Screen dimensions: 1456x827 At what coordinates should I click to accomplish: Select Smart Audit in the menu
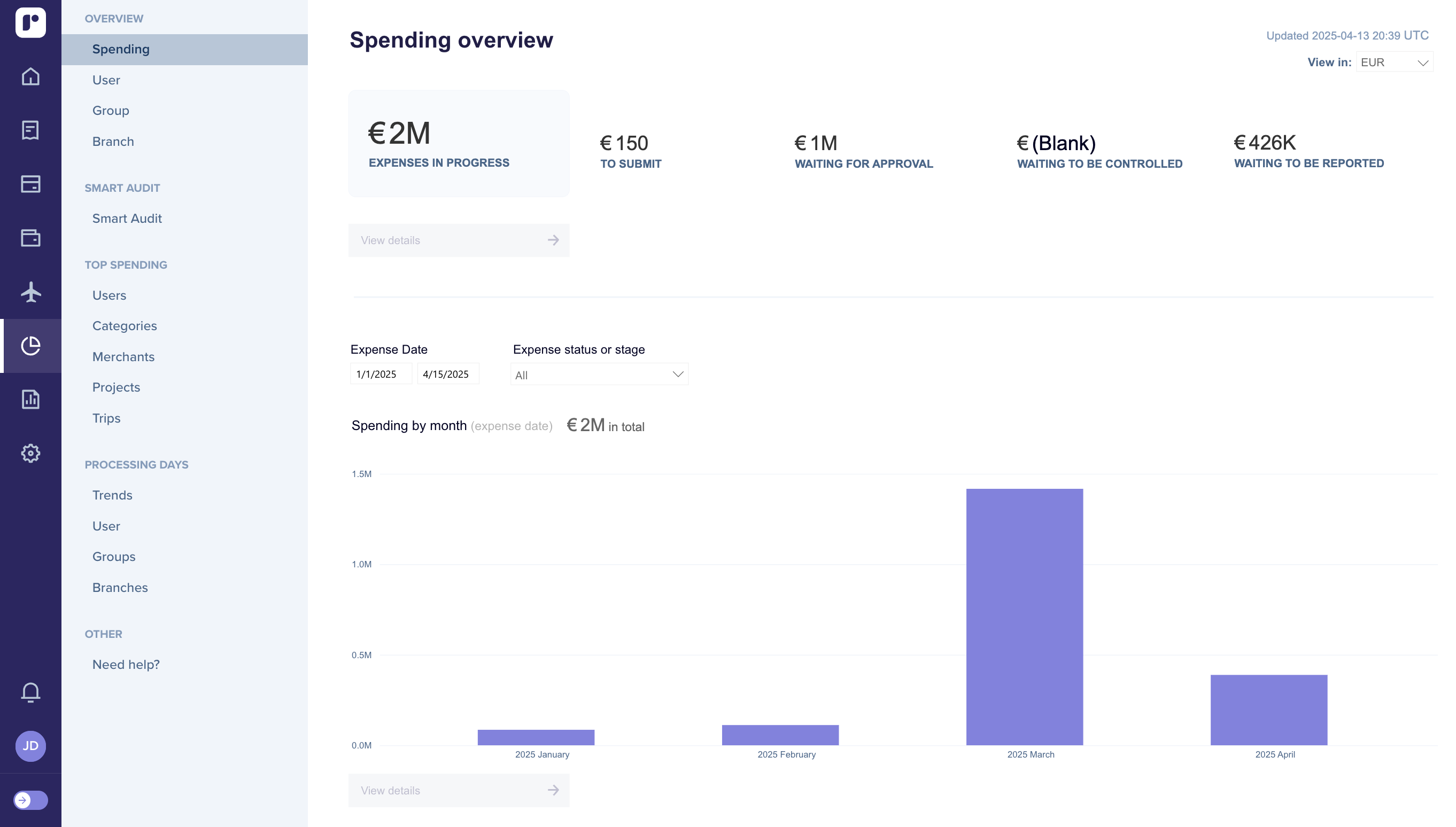pos(127,219)
